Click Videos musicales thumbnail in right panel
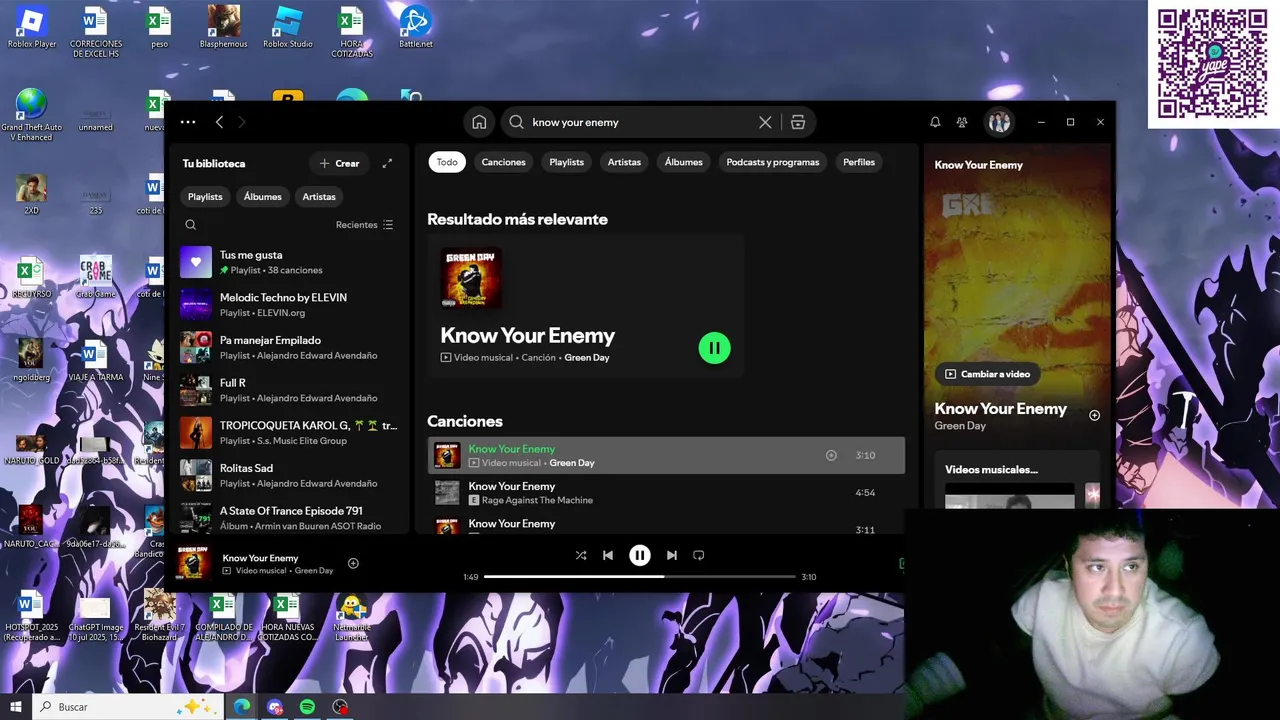 1010,497
